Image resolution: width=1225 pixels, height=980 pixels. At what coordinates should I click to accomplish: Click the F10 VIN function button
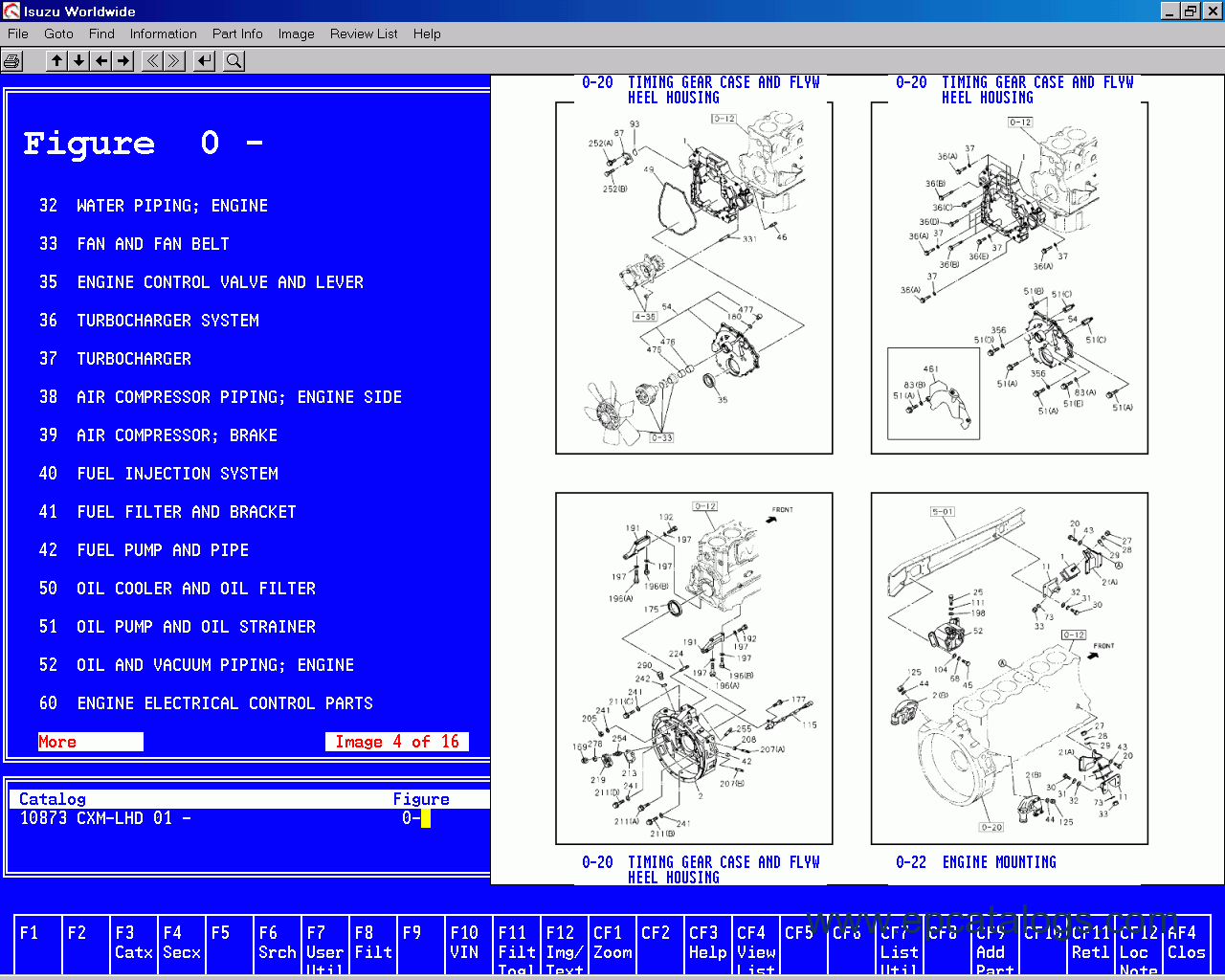pyautogui.click(x=469, y=943)
